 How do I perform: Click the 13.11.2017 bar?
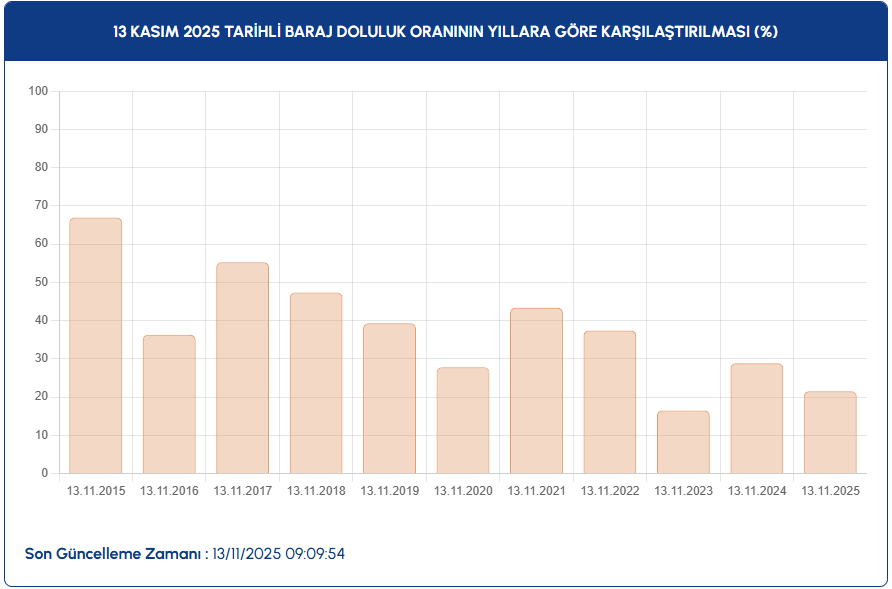(x=242, y=367)
